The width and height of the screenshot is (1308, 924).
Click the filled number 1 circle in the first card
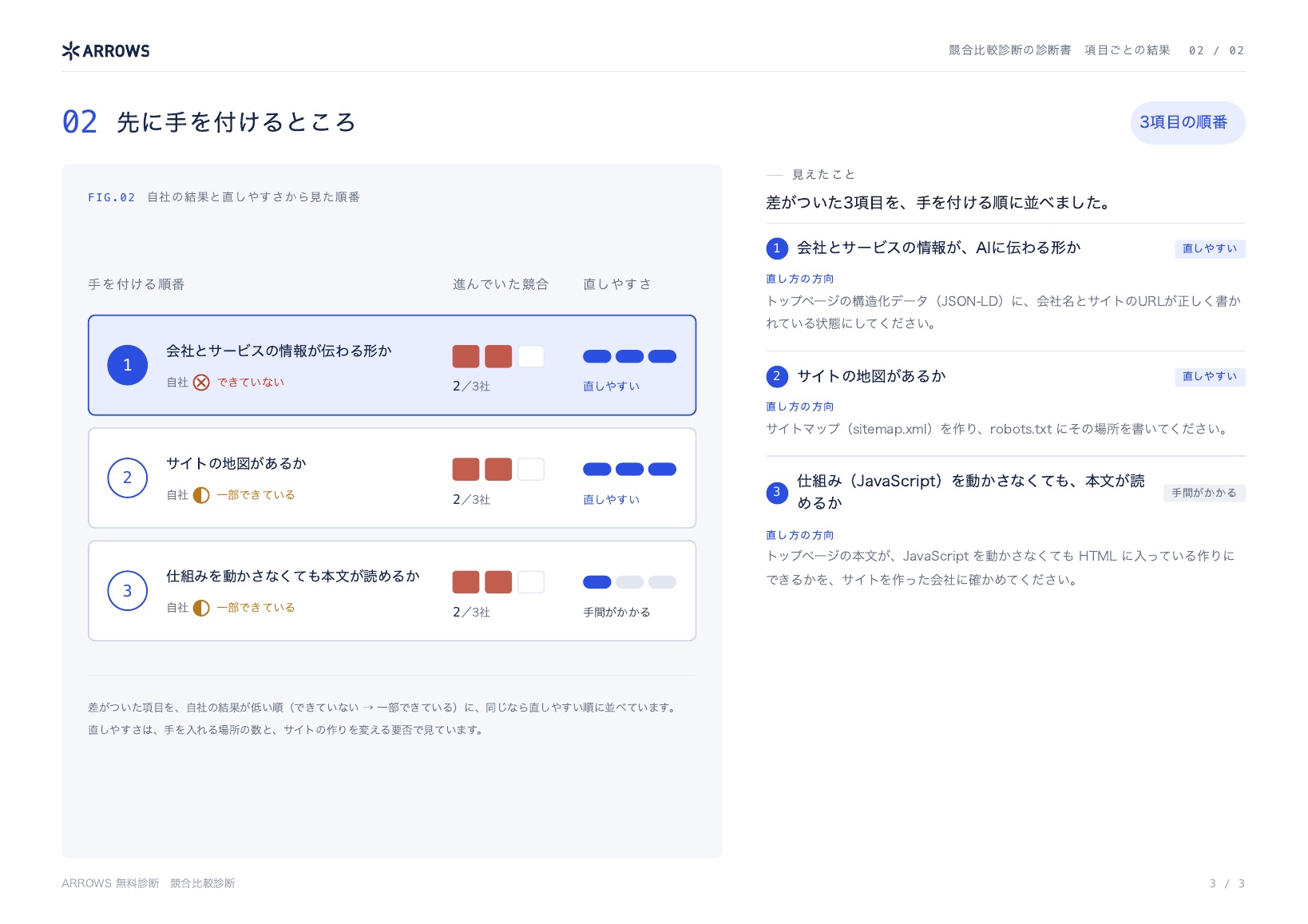pos(128,365)
